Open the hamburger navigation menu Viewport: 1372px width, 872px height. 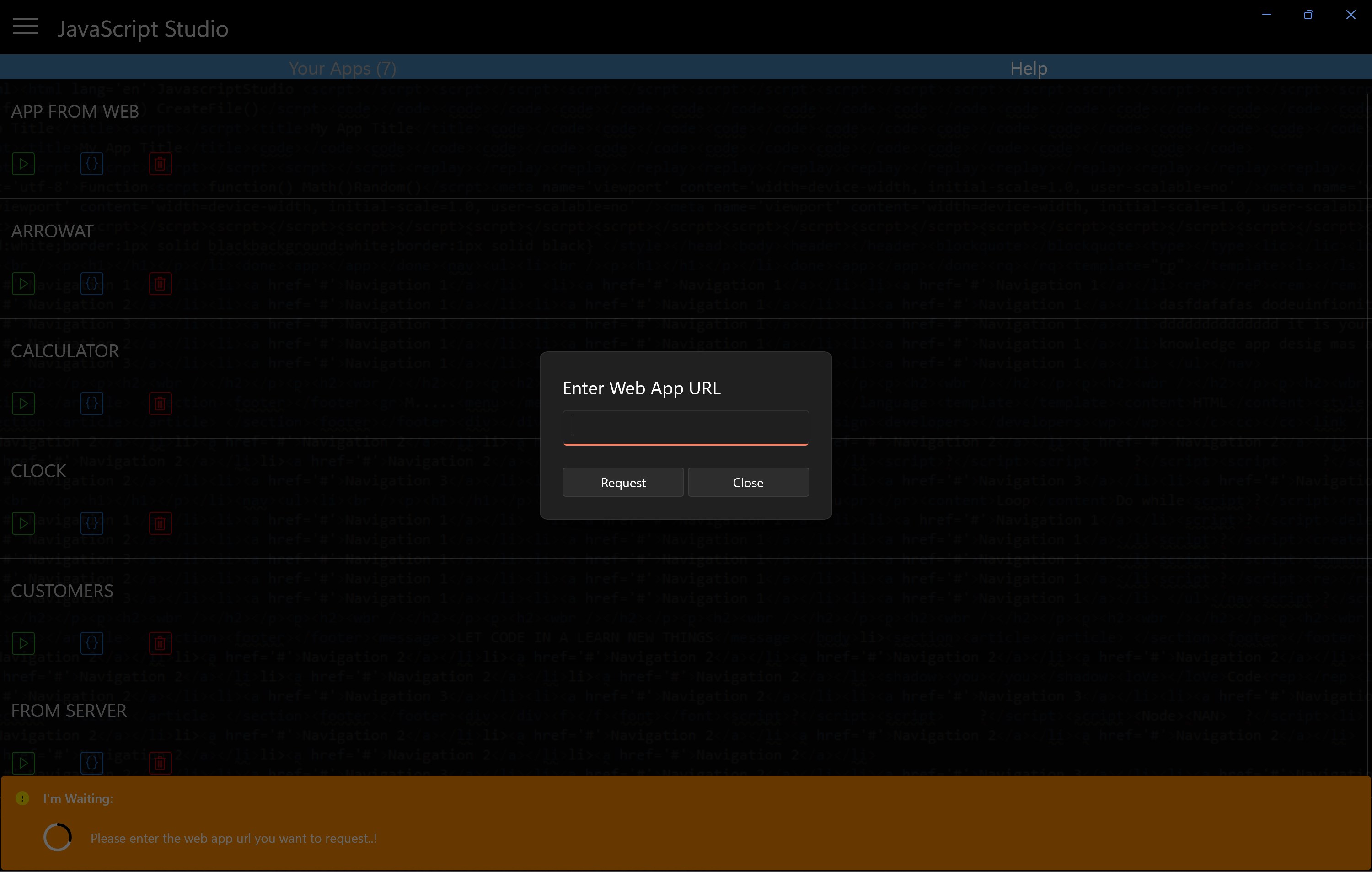coord(26,27)
